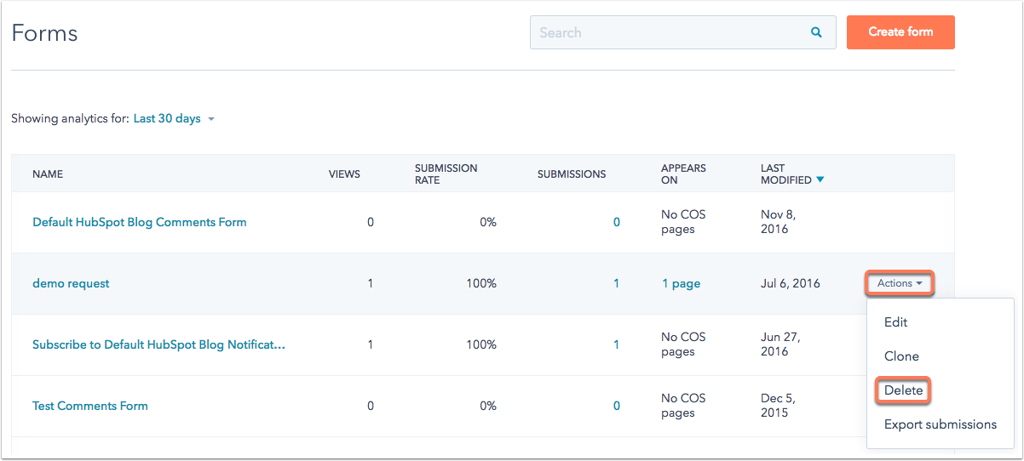Image resolution: width=1024 pixels, height=461 pixels.
Task: Choose Clone from the Actions menu
Action: coord(901,357)
